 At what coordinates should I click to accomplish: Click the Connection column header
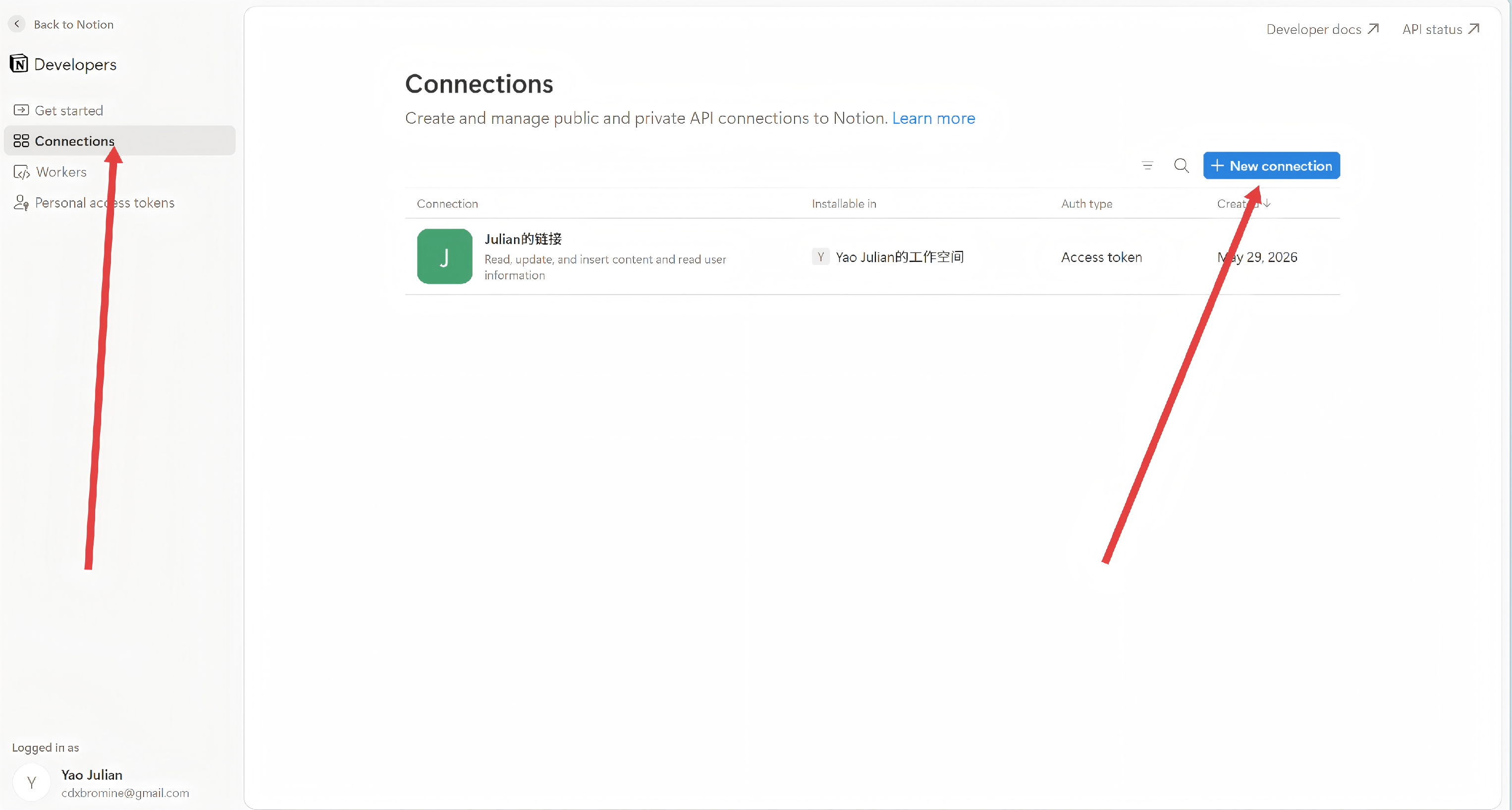447,203
